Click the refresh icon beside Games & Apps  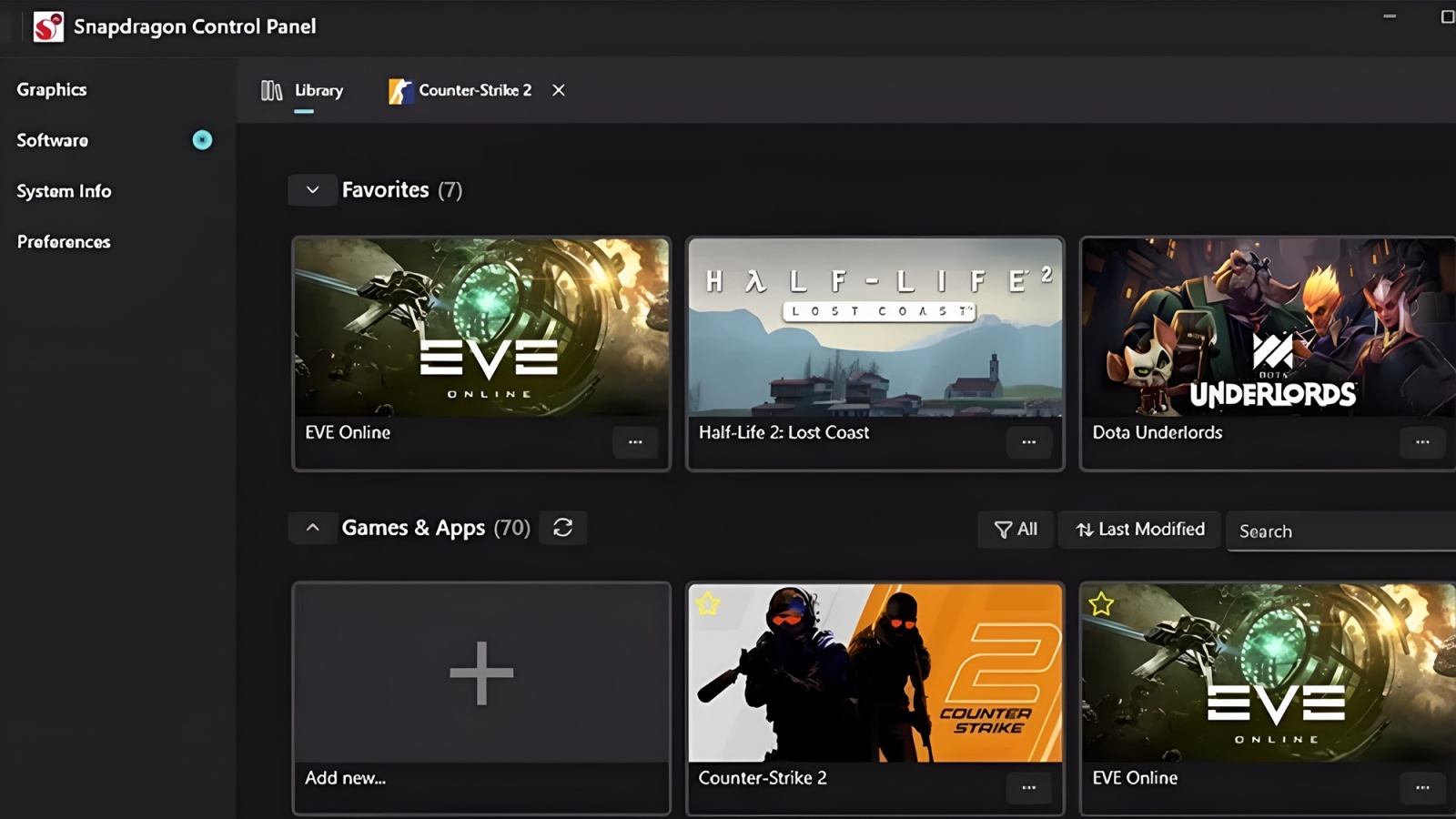[x=562, y=528]
